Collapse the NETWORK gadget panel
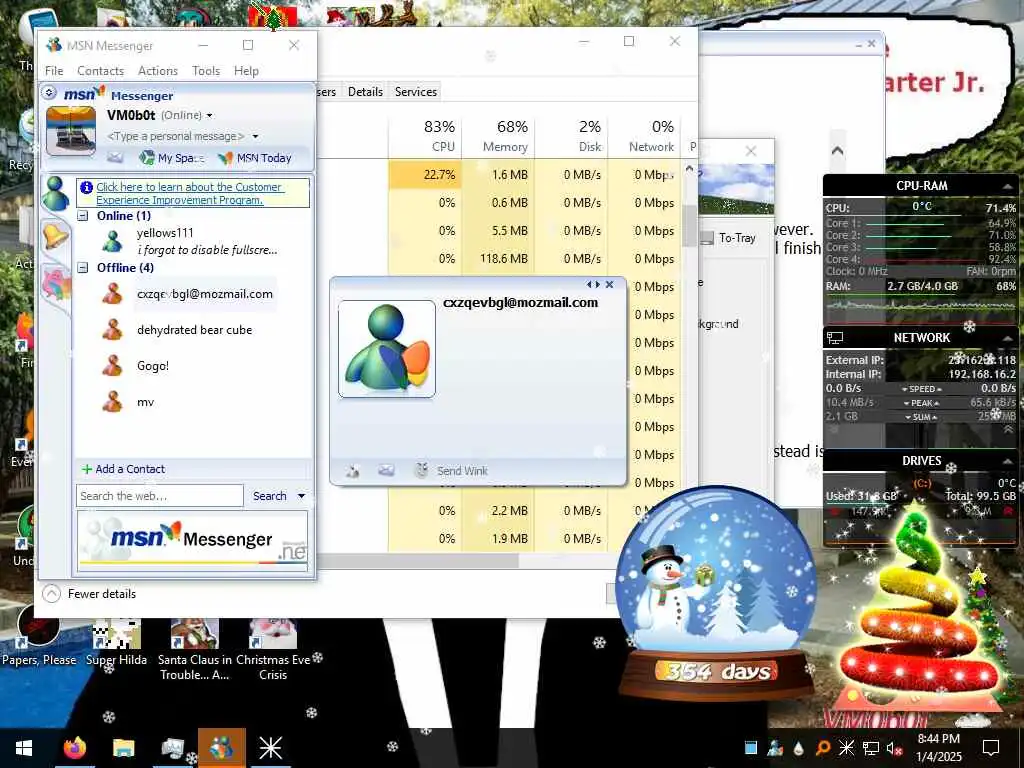The height and width of the screenshot is (768, 1024). tap(1007, 338)
